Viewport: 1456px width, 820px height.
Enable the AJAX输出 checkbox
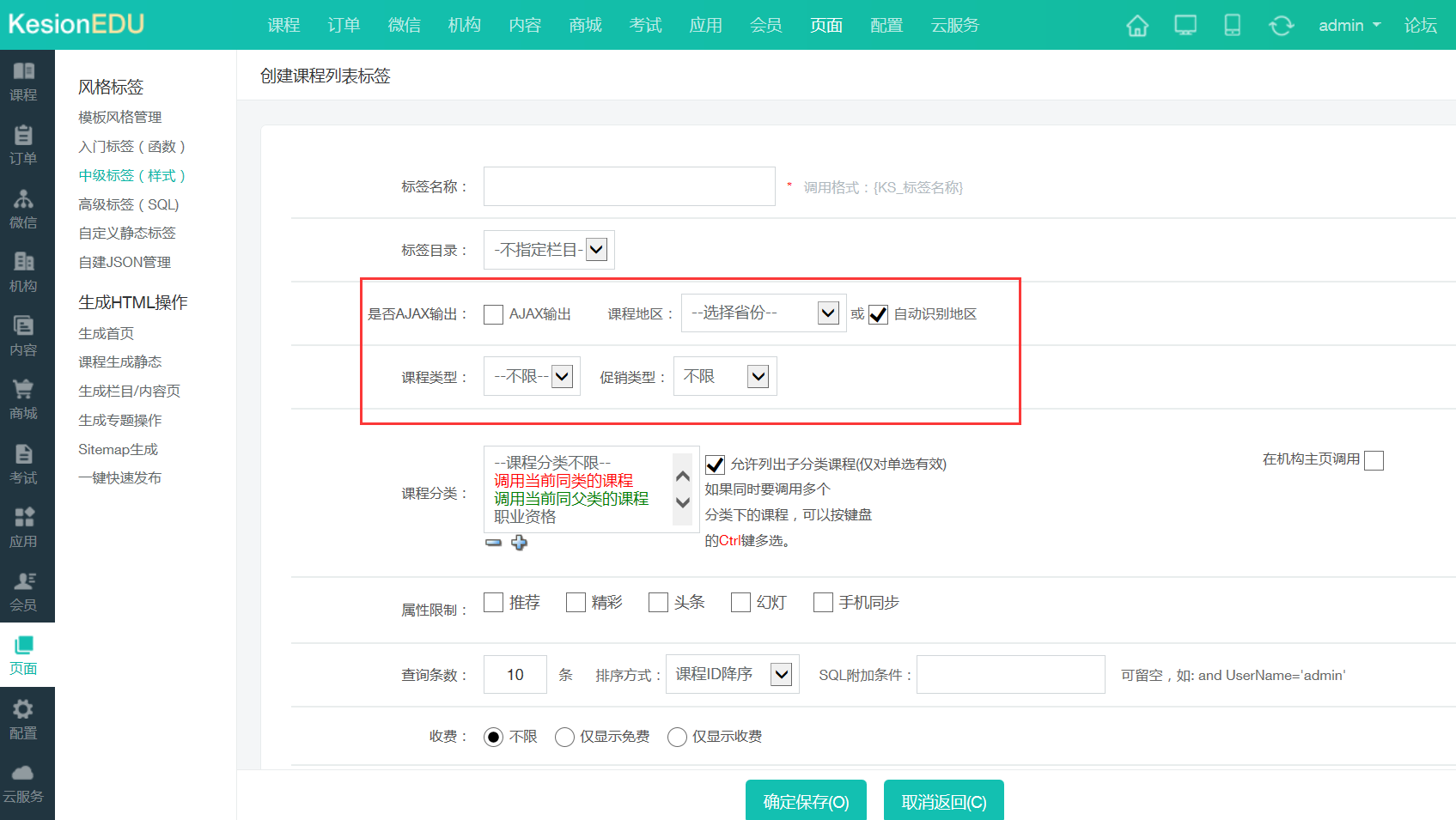point(493,314)
